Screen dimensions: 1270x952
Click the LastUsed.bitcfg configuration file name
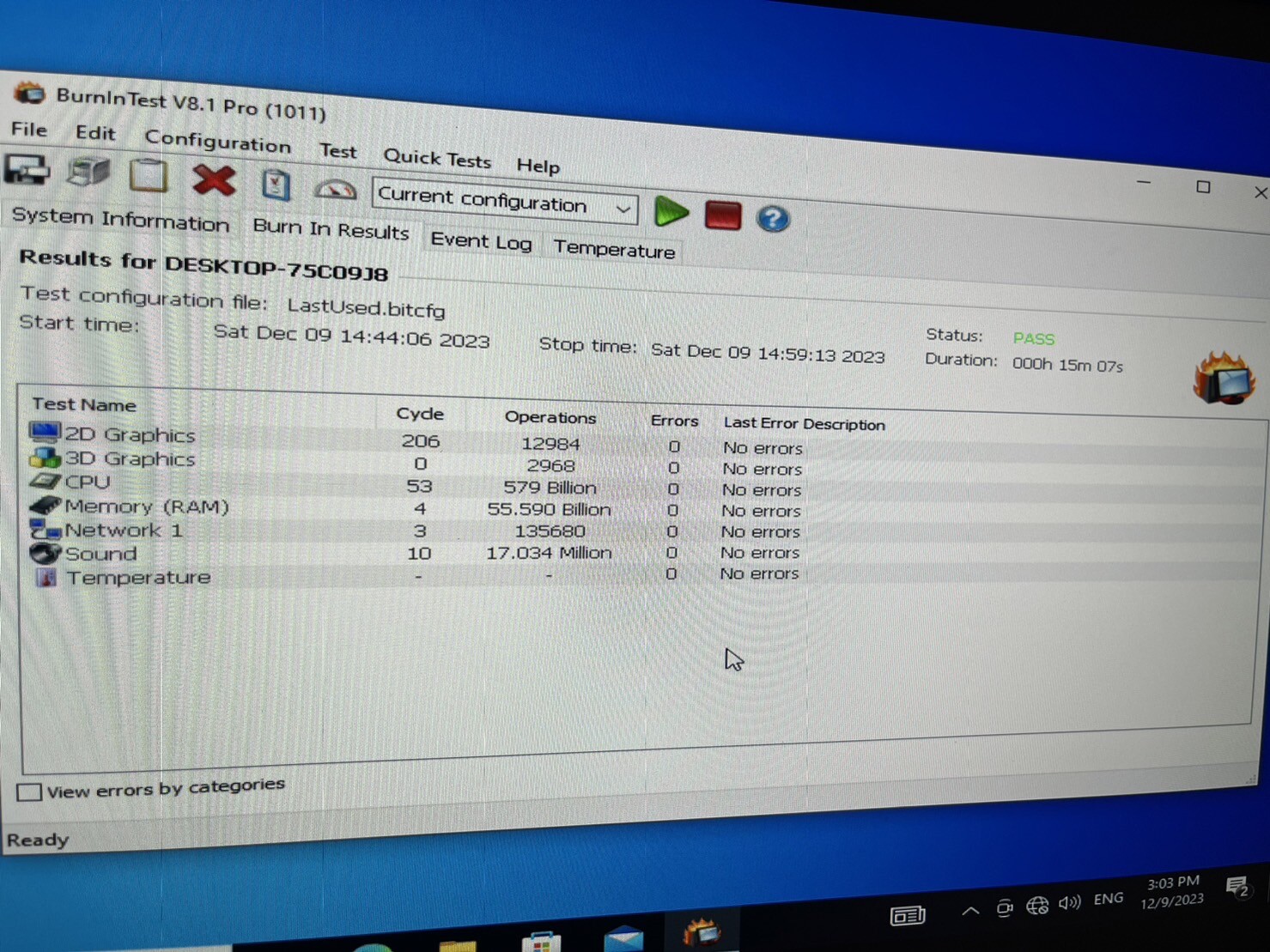point(366,308)
